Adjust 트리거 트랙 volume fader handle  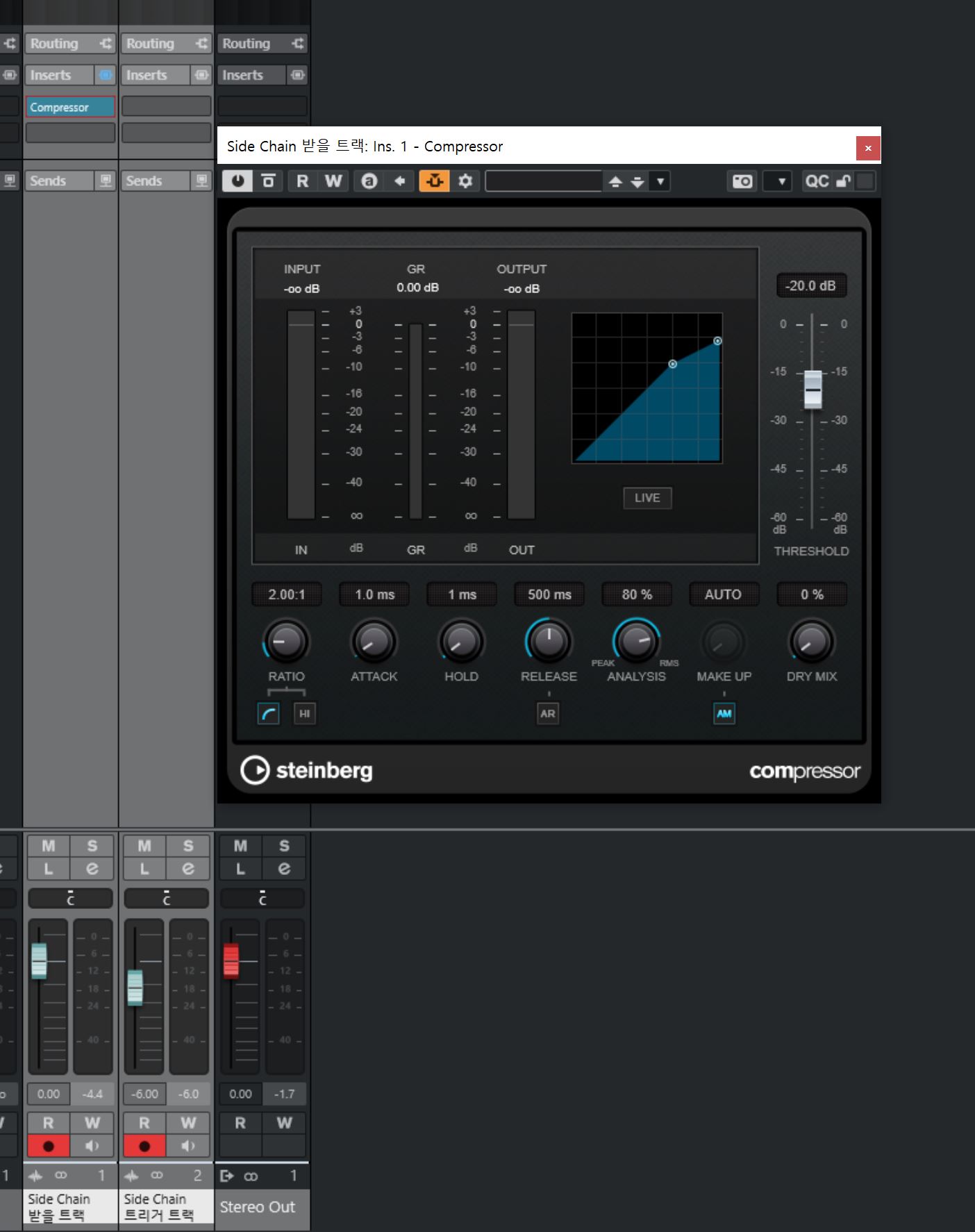135,988
